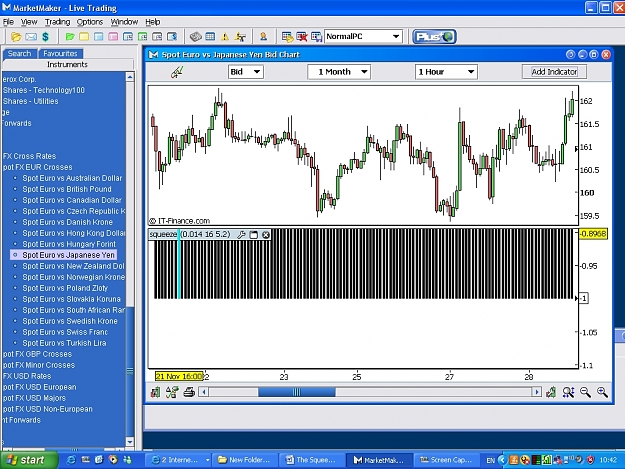Click the chart trade icon at bottom-left
This screenshot has height=469, width=625.
pos(155,392)
